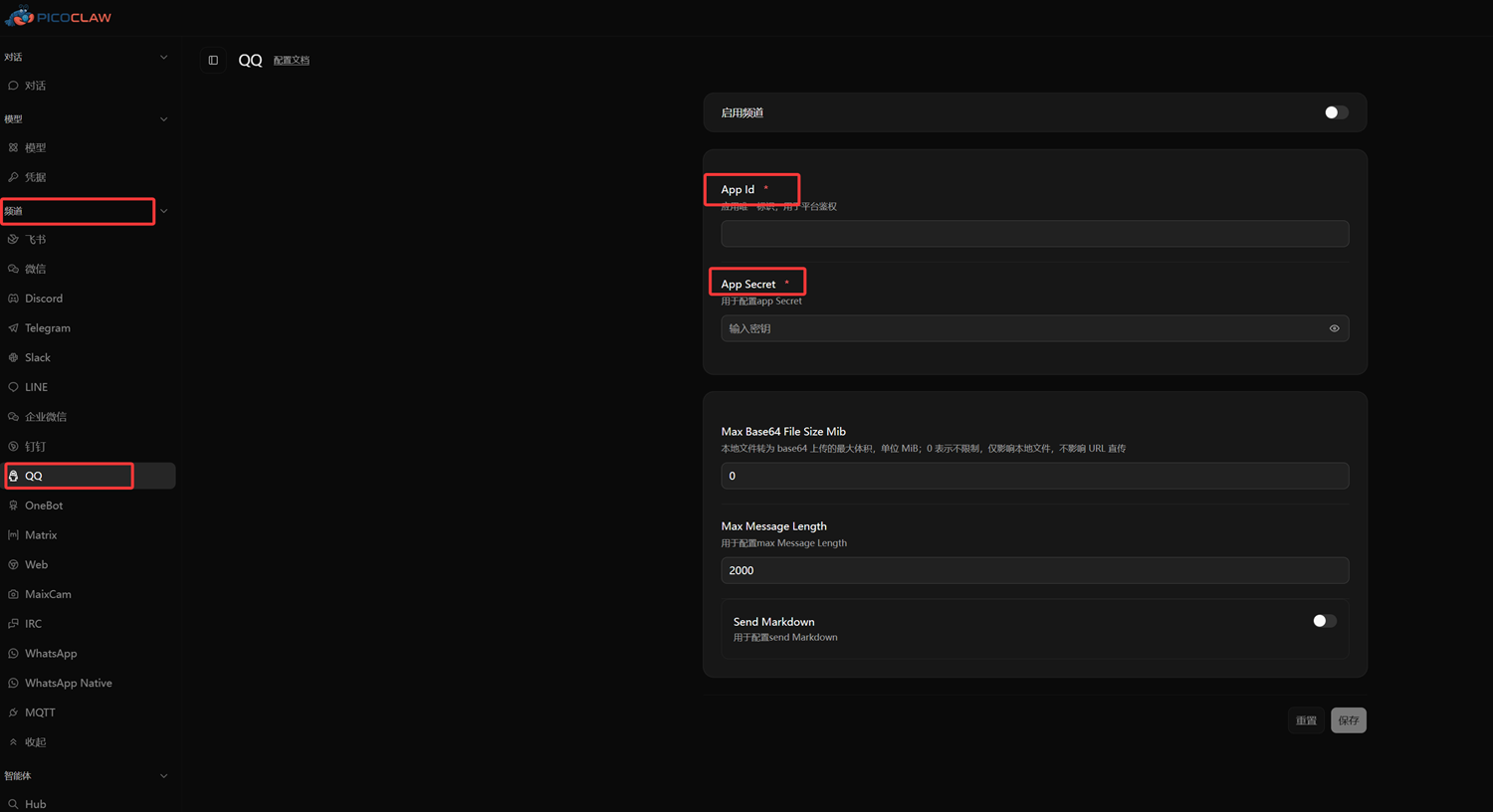Open the 对话 chat bubble icon
The image size is (1493, 812).
pos(13,86)
